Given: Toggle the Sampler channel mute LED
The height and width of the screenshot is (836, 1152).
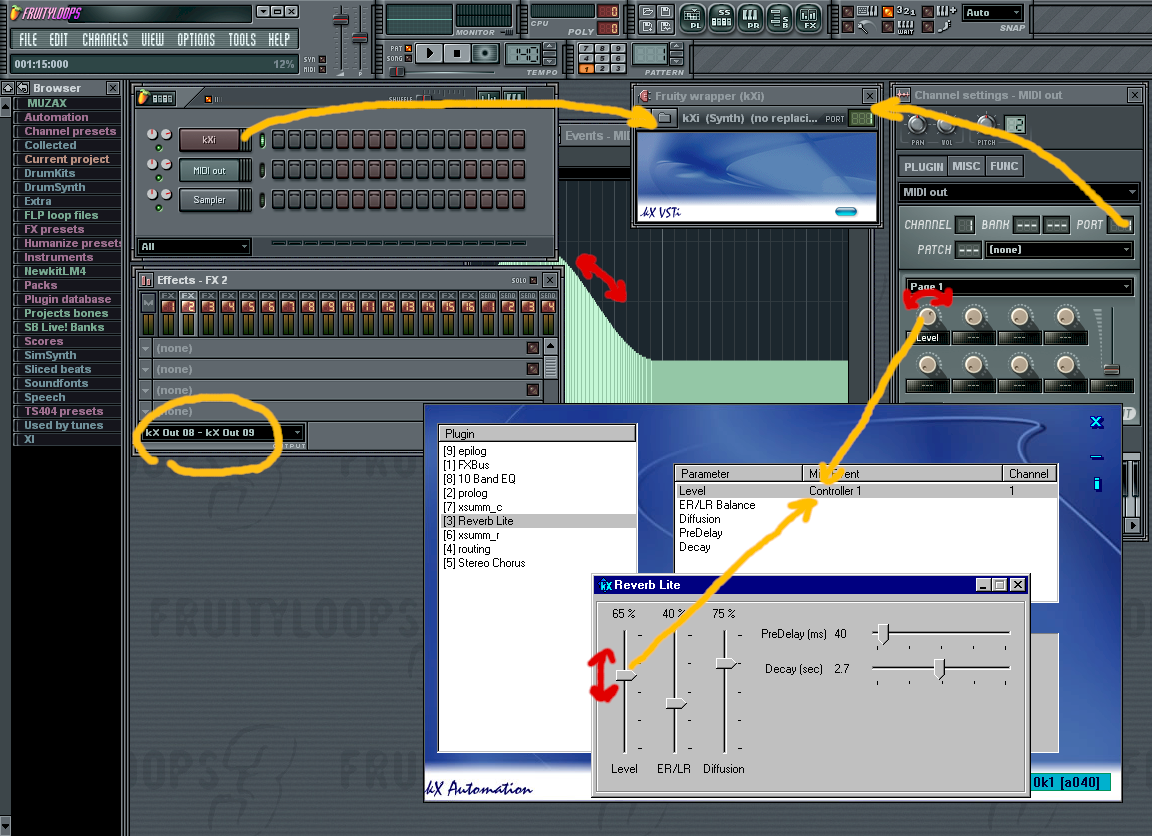Looking at the screenshot, I should [159, 208].
